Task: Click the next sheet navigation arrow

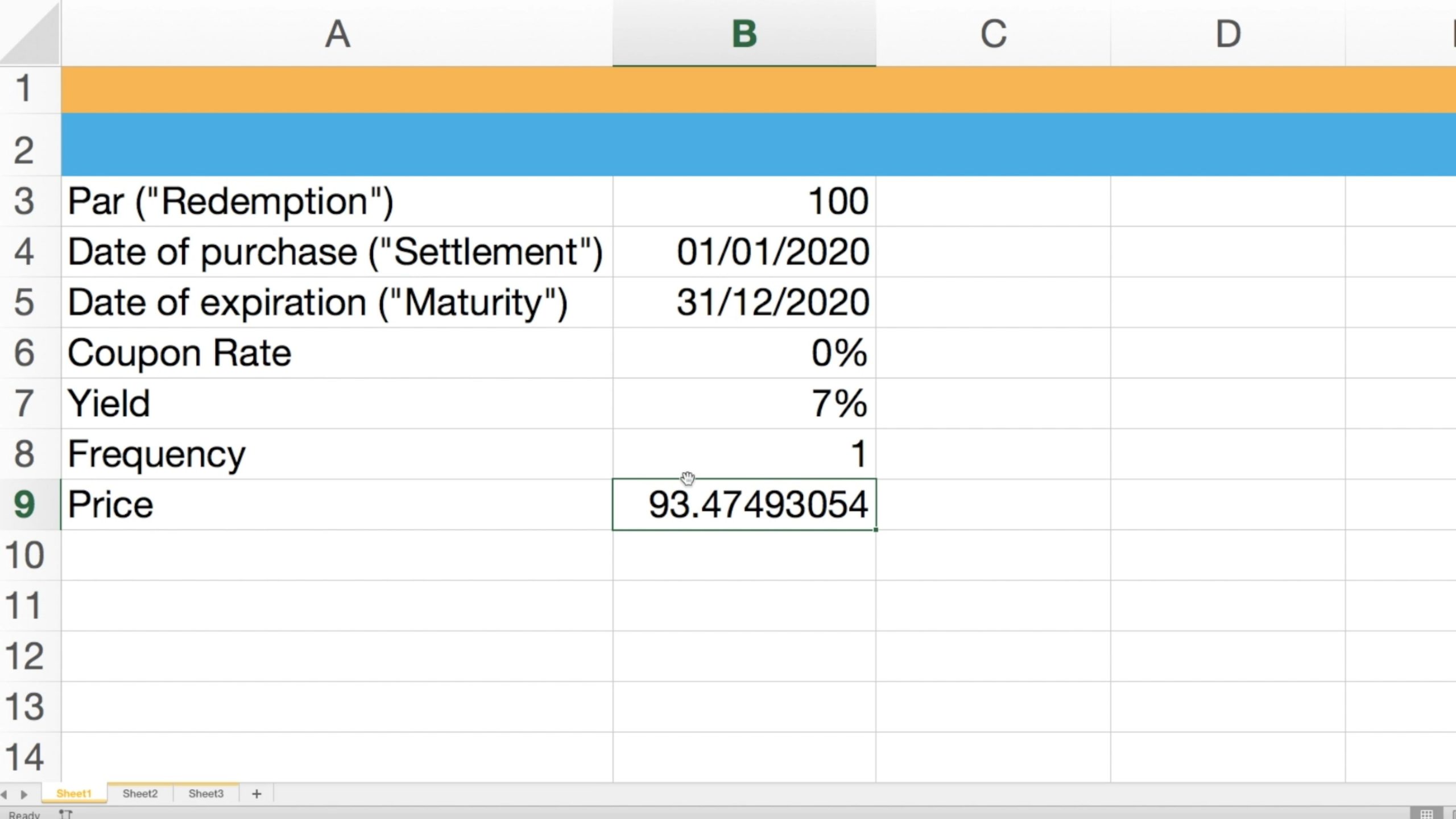Action: point(24,794)
